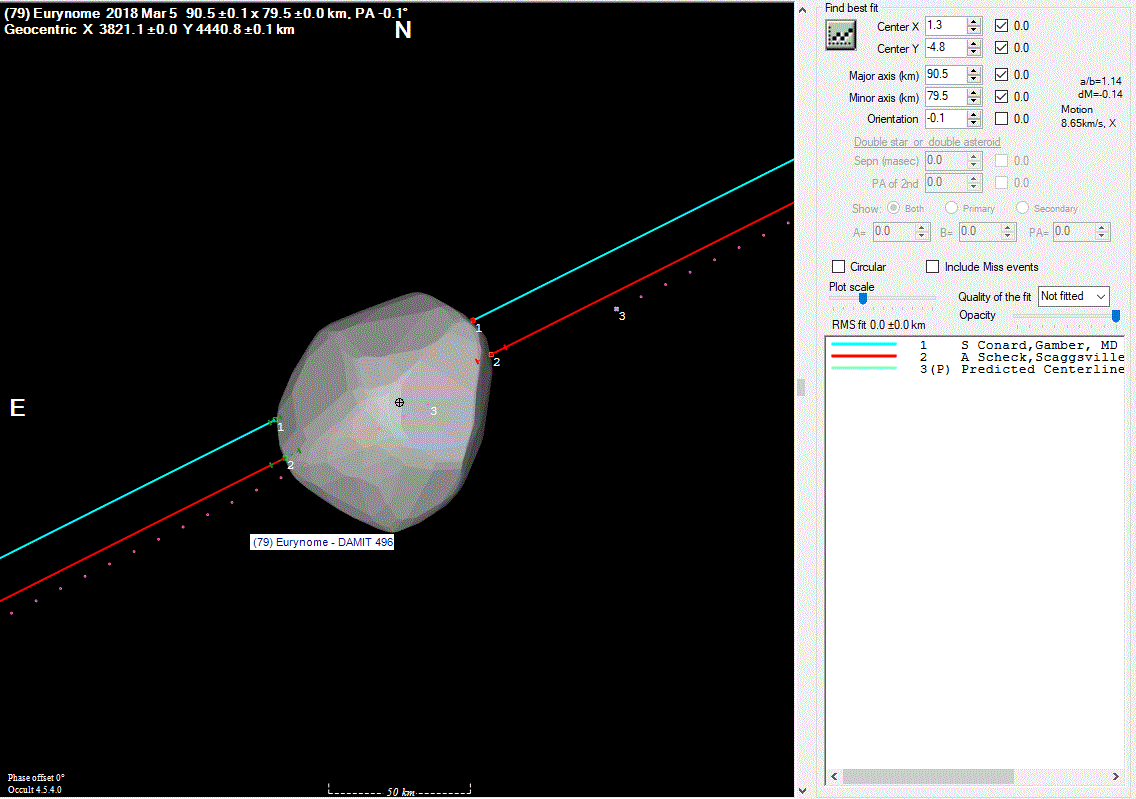Enable the Circular checkbox
This screenshot has width=1136, height=799.
tap(839, 267)
